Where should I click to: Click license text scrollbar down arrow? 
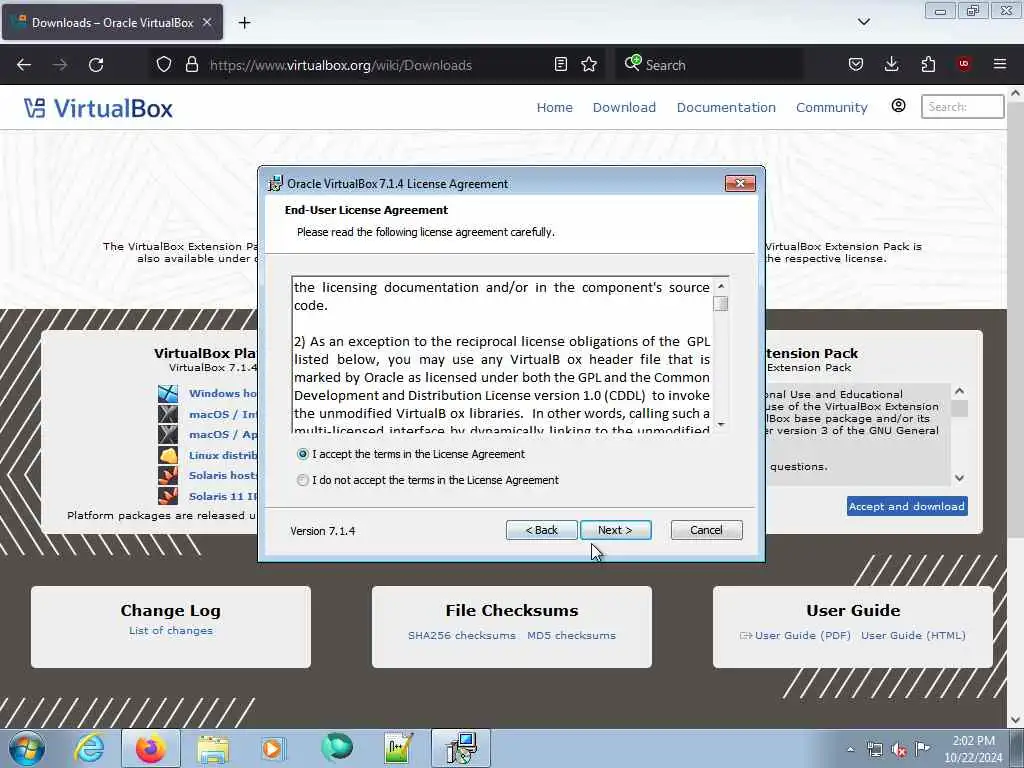721,424
